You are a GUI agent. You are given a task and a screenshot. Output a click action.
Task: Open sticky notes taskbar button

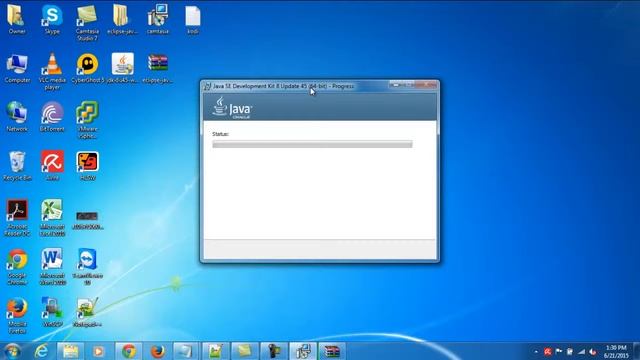tap(244, 351)
